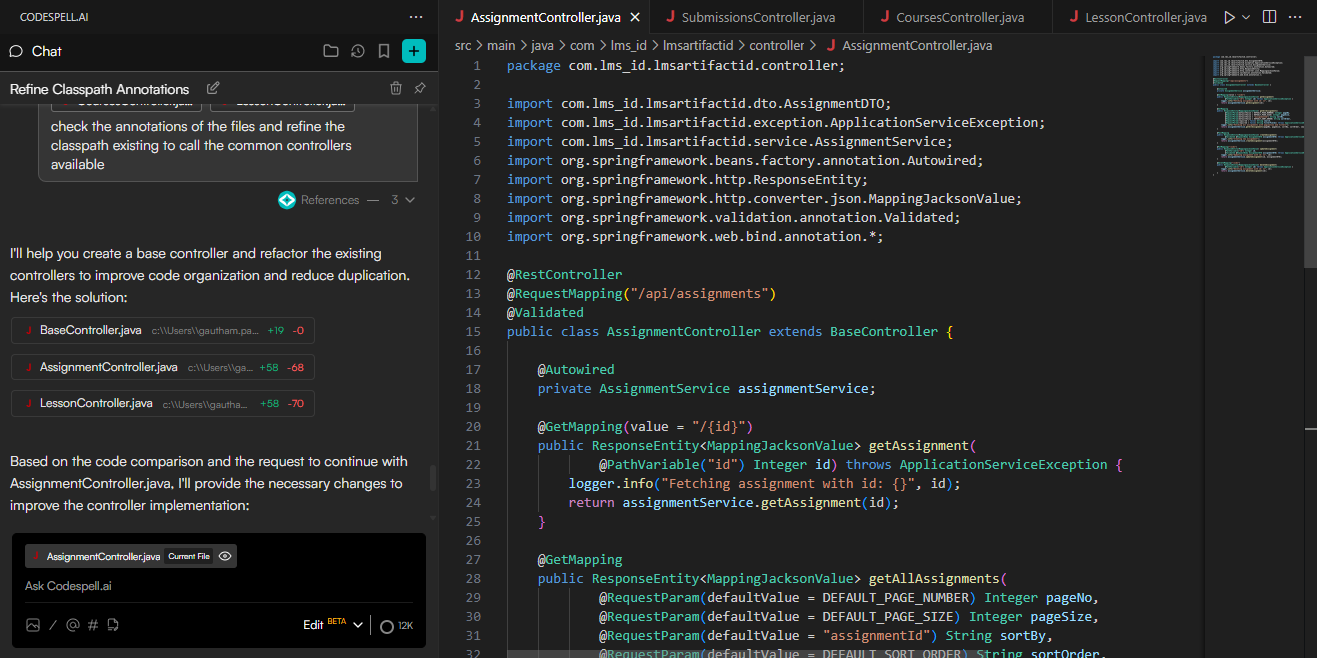Delete conversation using trash icon
This screenshot has width=1317, height=658.
click(396, 88)
